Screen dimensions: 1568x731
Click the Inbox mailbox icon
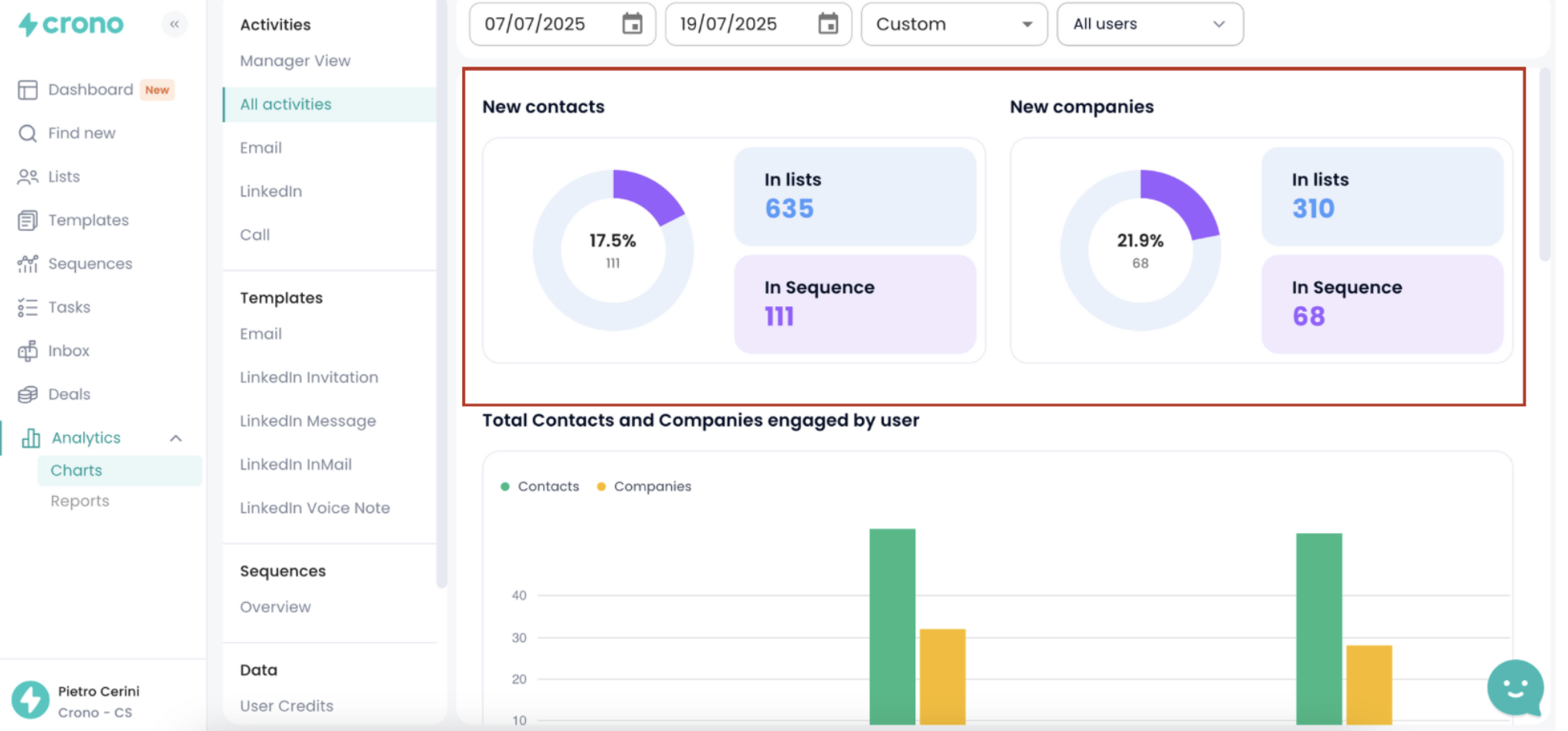tap(28, 352)
